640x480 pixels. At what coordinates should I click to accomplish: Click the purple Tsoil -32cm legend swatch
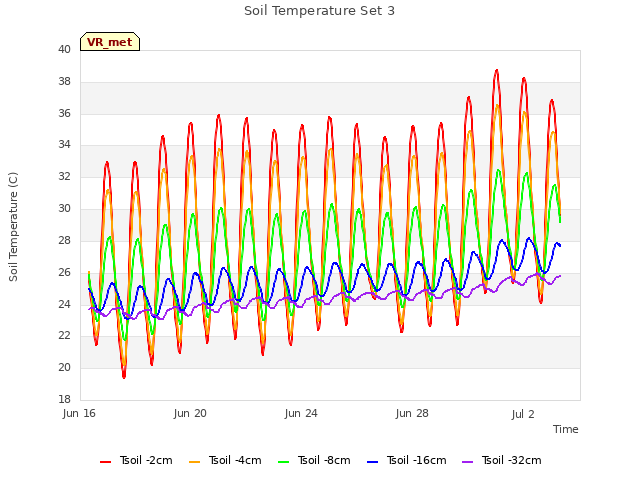(467, 462)
